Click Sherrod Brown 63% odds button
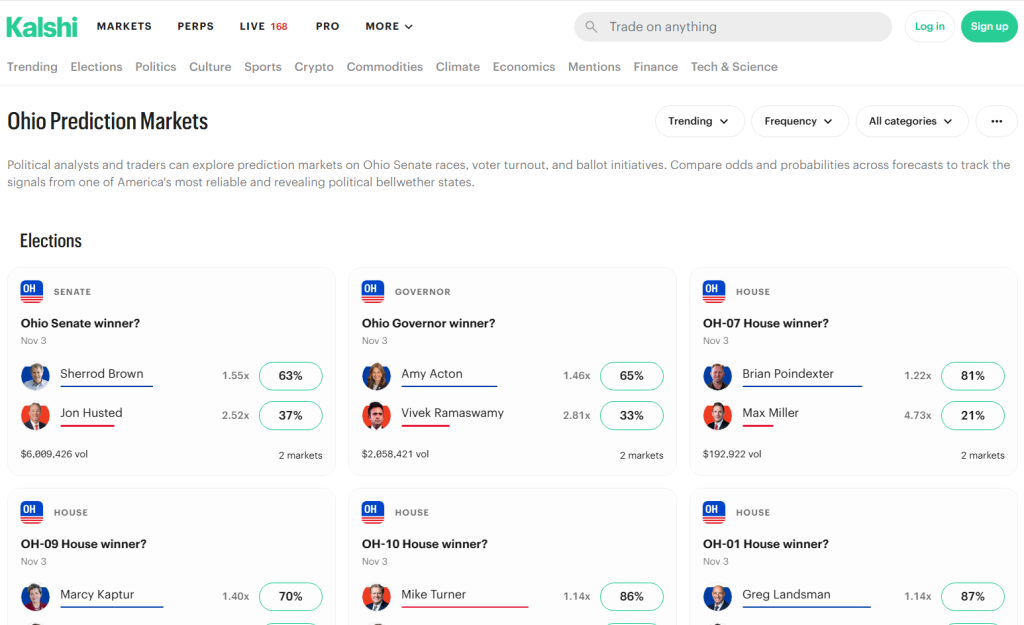 pos(291,376)
